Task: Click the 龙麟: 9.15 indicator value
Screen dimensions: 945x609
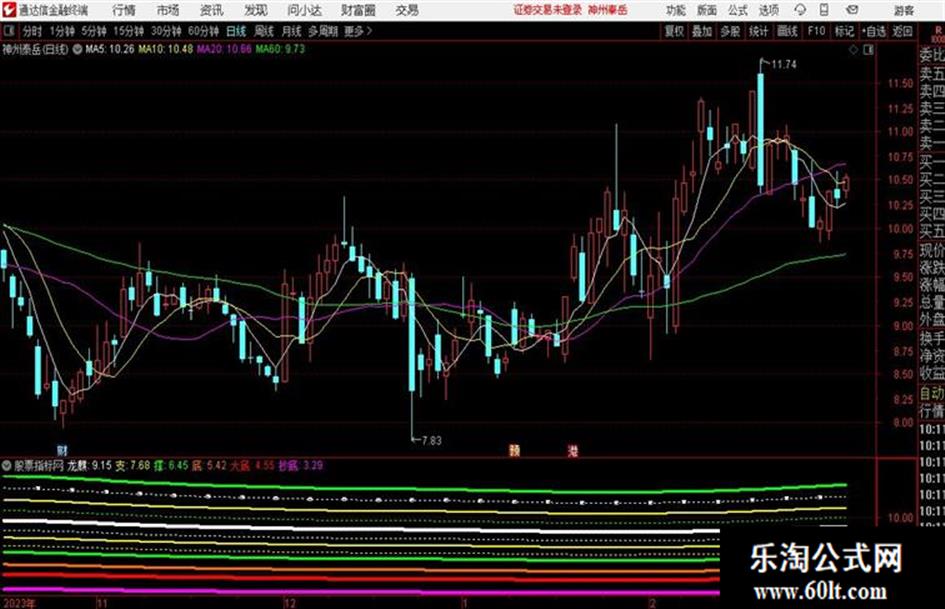Action: point(89,465)
